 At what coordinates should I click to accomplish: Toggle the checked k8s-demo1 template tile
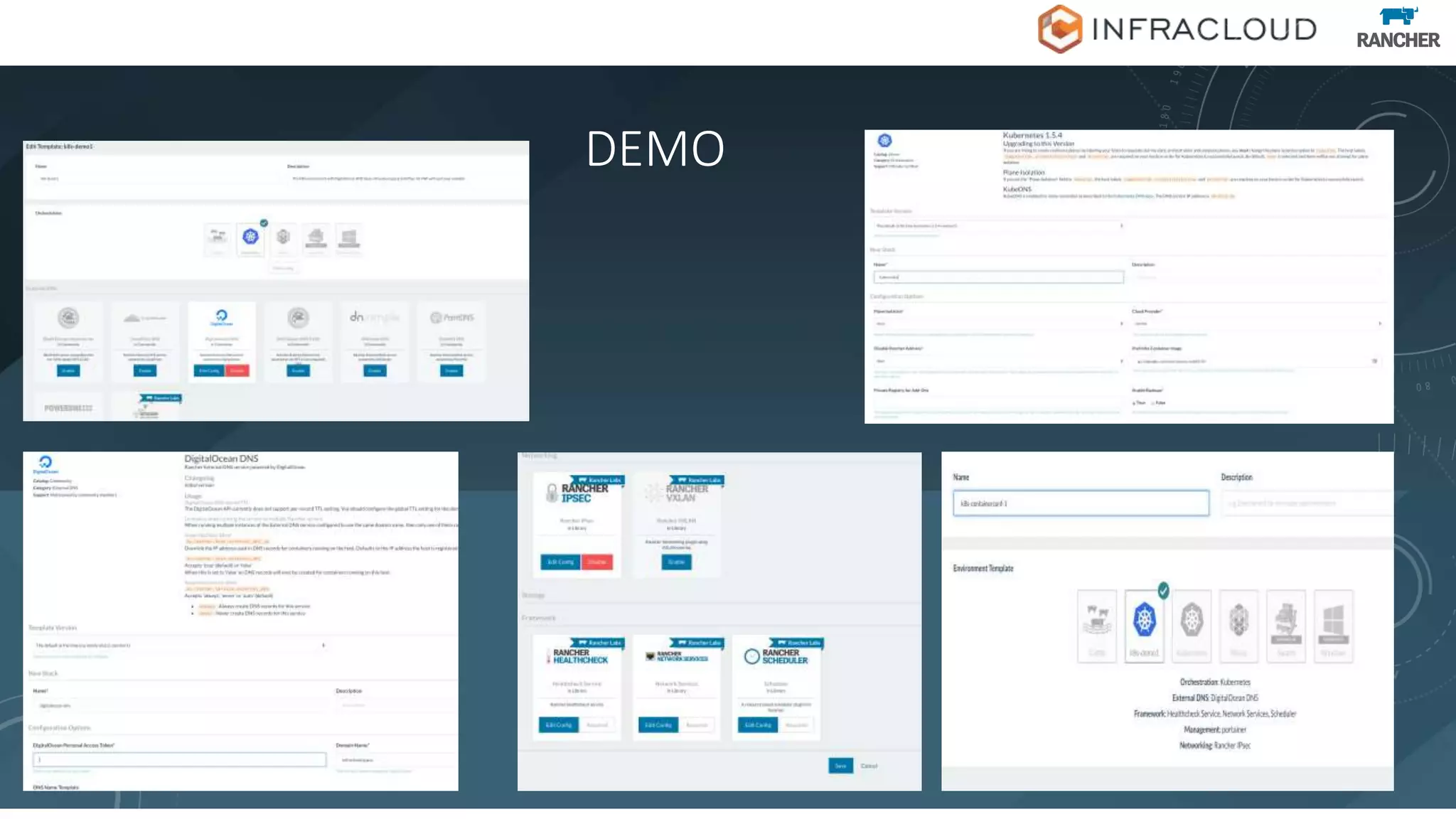[x=1145, y=624]
